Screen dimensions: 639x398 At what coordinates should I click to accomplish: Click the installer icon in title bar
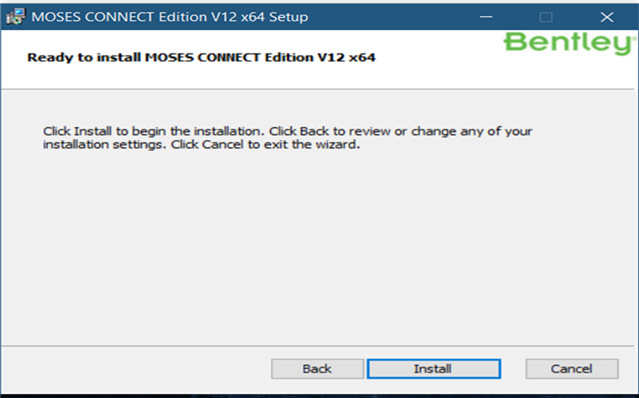pyautogui.click(x=15, y=17)
